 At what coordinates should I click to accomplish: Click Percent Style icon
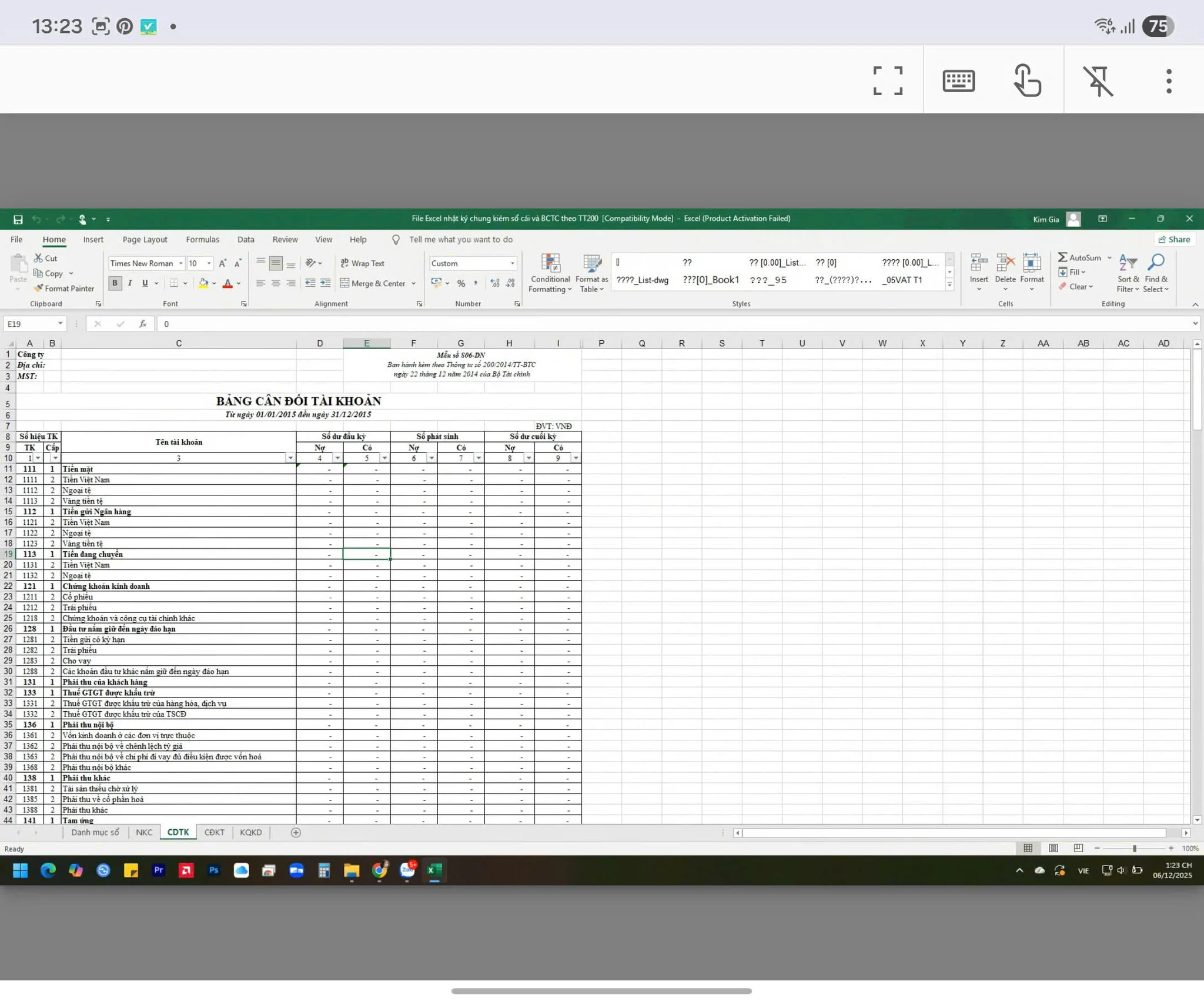[x=461, y=283]
